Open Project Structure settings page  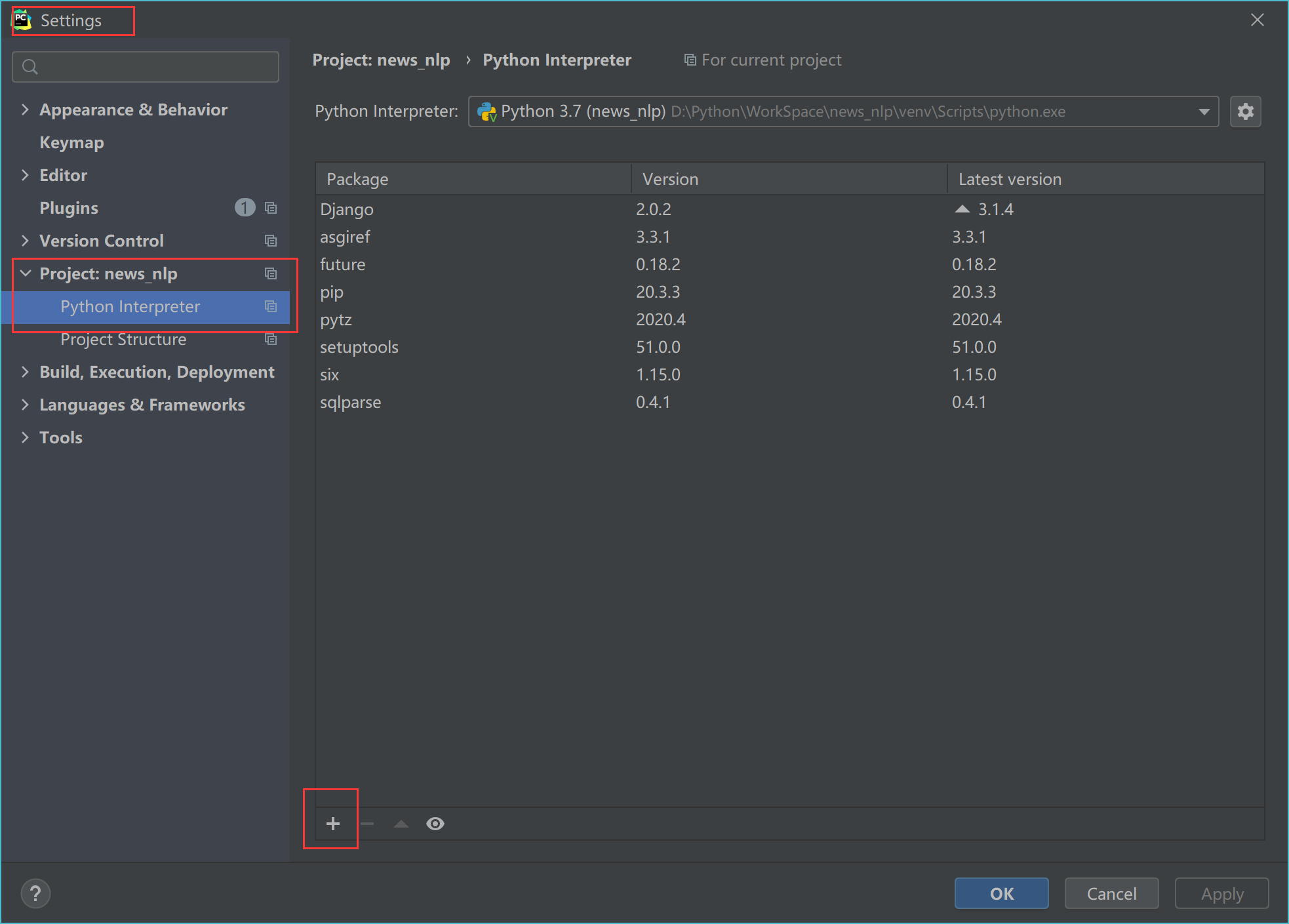(123, 339)
